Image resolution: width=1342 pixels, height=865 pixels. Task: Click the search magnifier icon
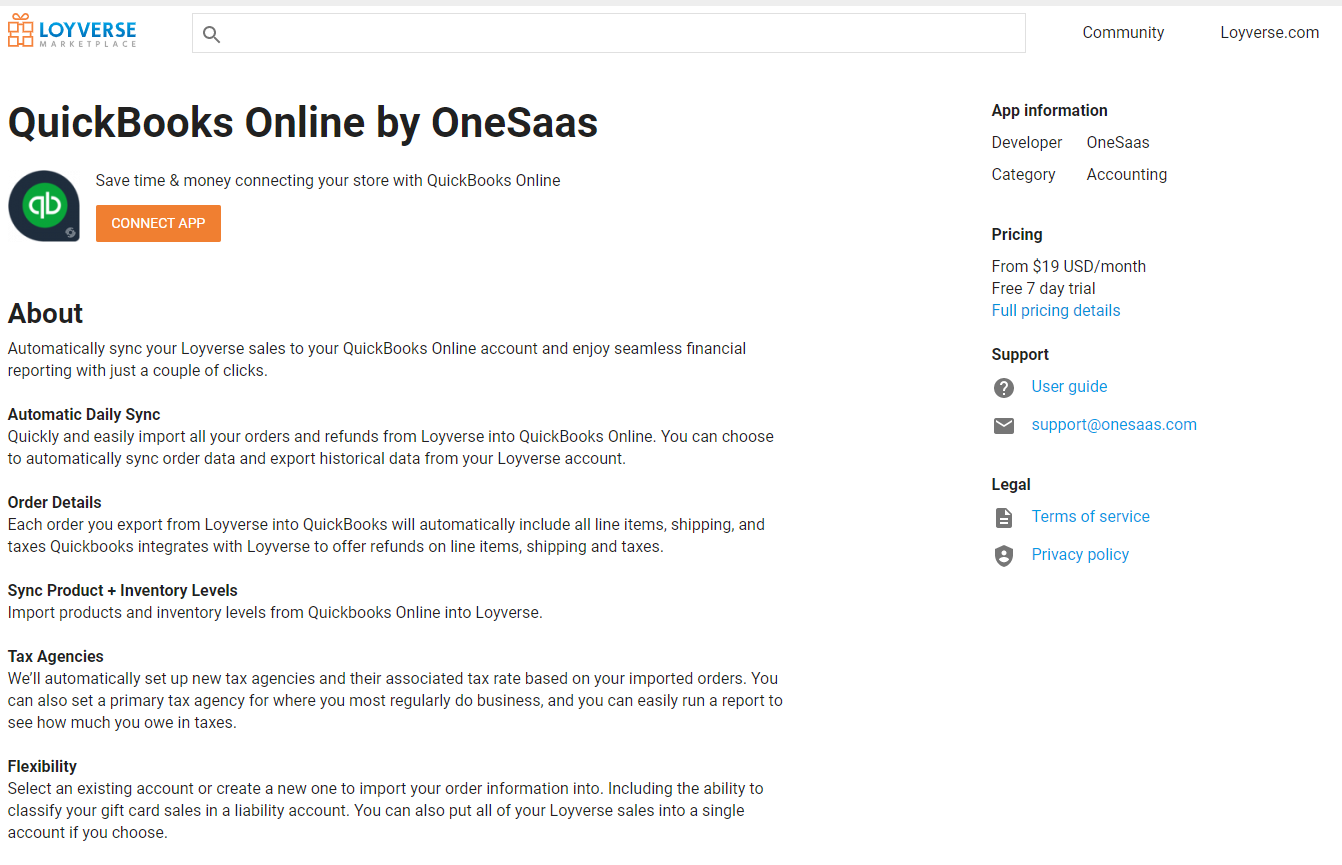click(x=211, y=35)
